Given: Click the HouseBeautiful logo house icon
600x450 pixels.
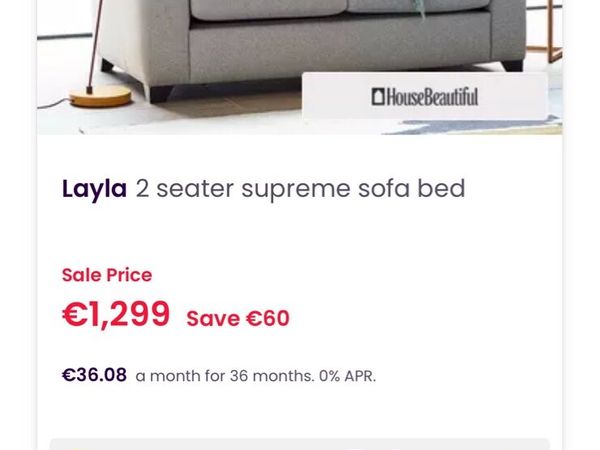Looking at the screenshot, I should click(x=378, y=97).
